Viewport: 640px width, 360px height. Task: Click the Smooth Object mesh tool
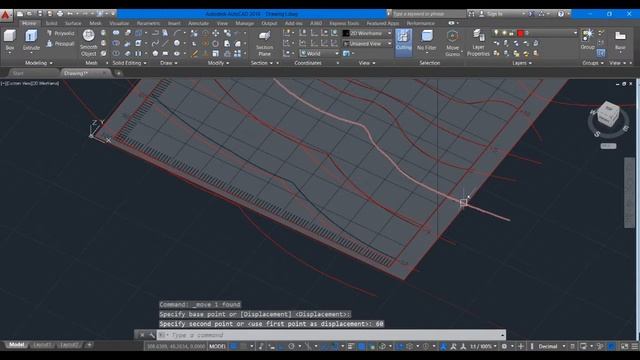point(89,43)
